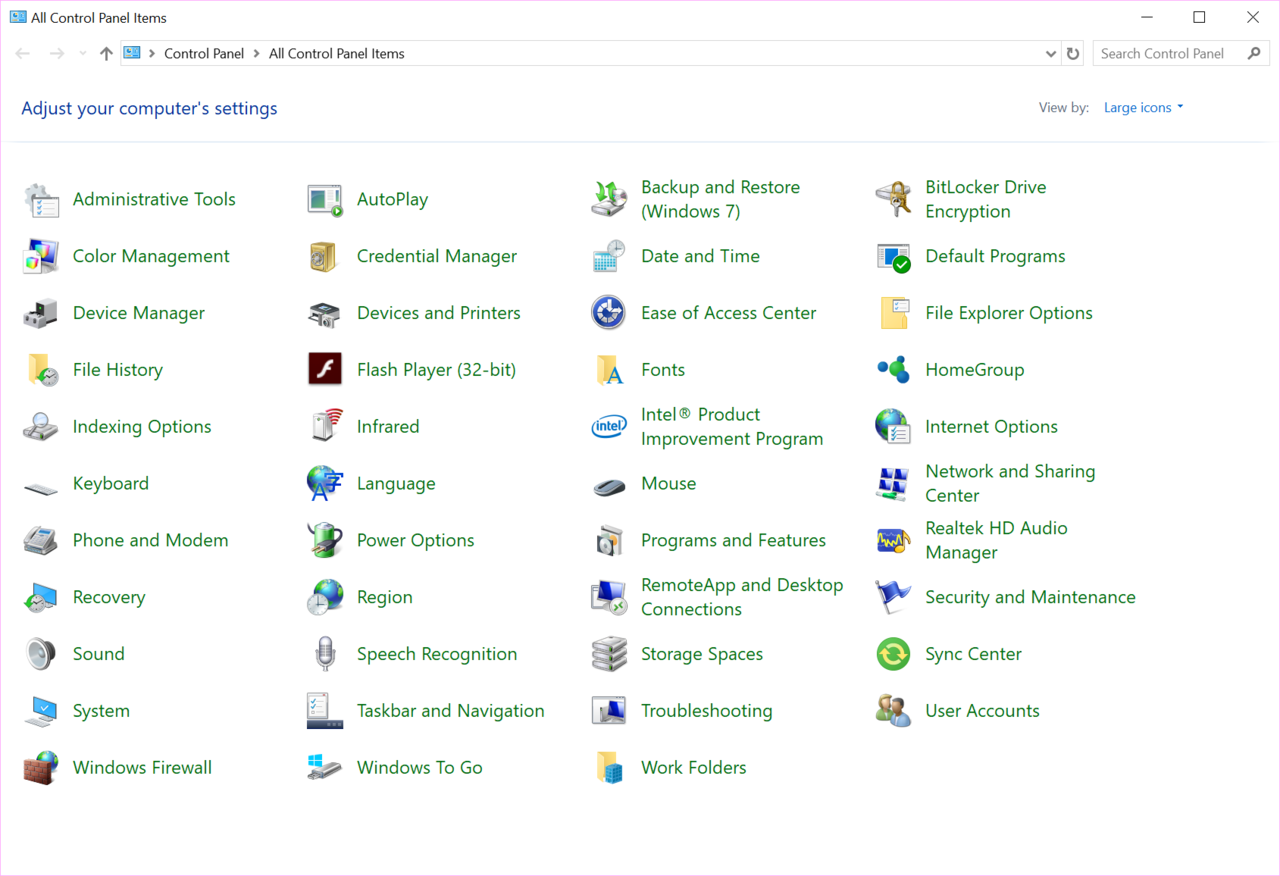Click the Credential Manager safe icon

coord(325,257)
